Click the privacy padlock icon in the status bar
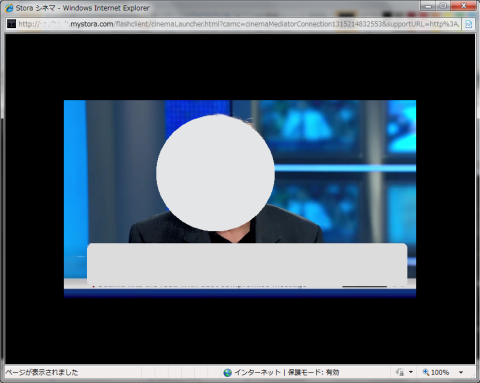 (x=400, y=372)
